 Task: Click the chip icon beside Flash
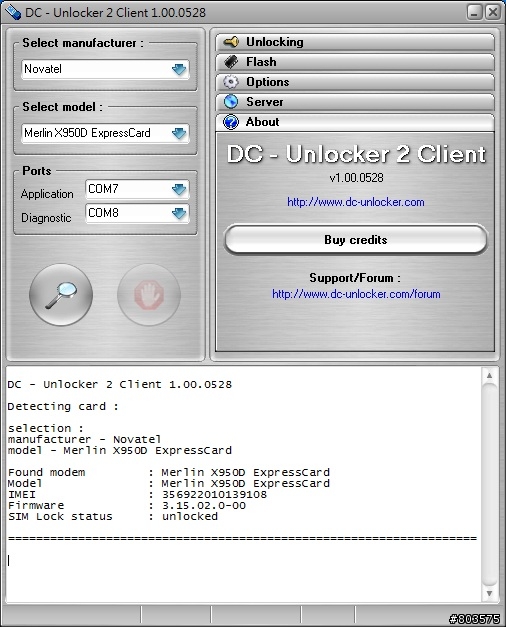click(x=231, y=62)
